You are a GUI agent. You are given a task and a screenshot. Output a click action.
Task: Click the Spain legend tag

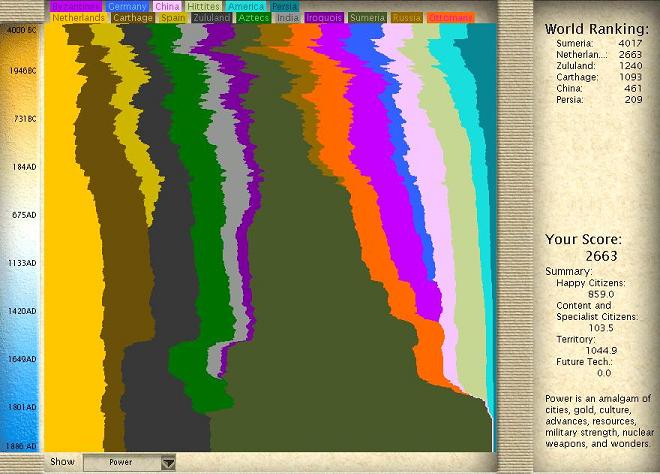(172, 18)
